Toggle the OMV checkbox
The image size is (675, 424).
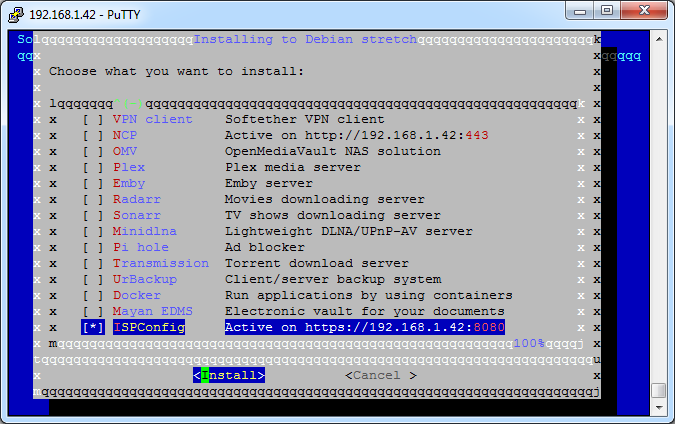[93, 152]
